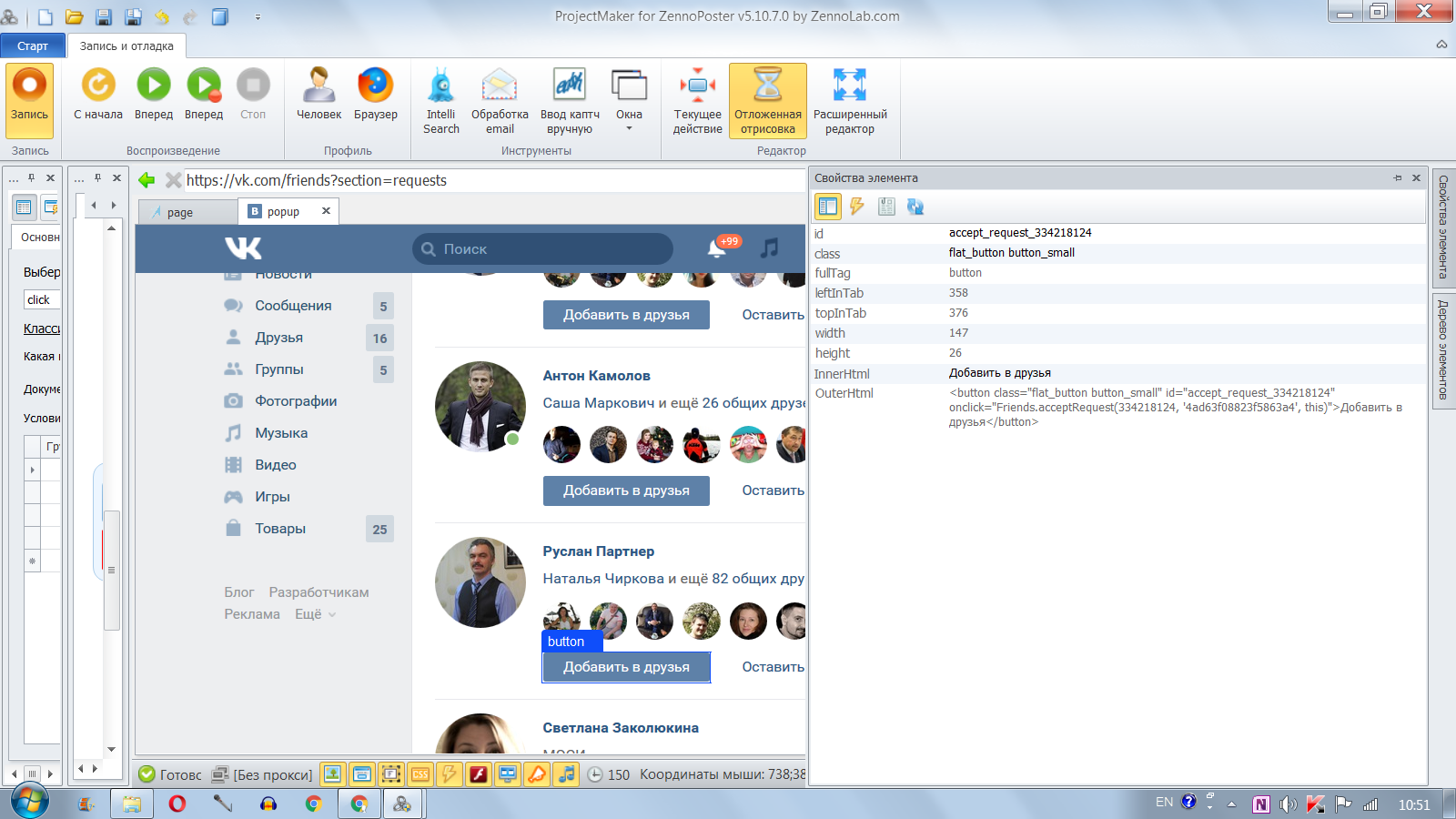The height and width of the screenshot is (819, 1456).
Task: Open Видео in VK sidebar
Action: pos(276,465)
